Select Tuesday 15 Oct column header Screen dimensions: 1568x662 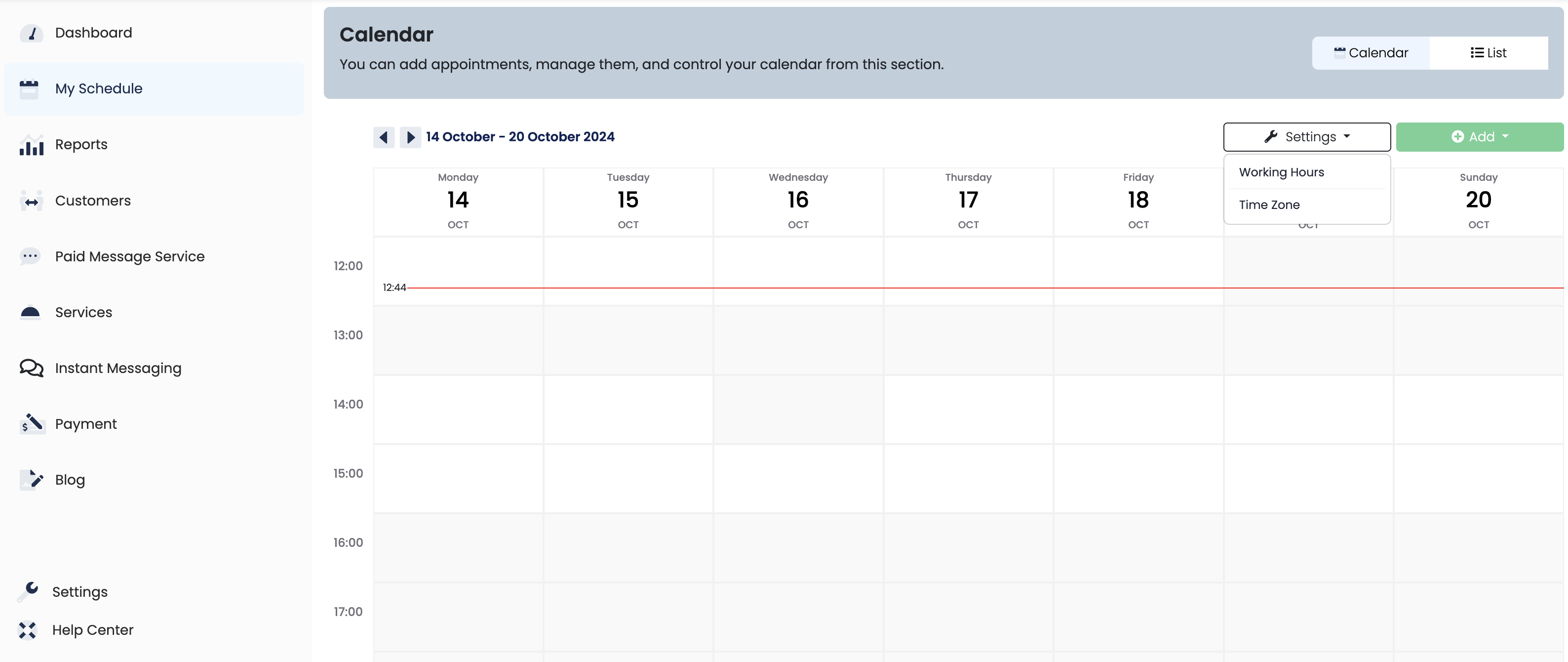(x=627, y=202)
